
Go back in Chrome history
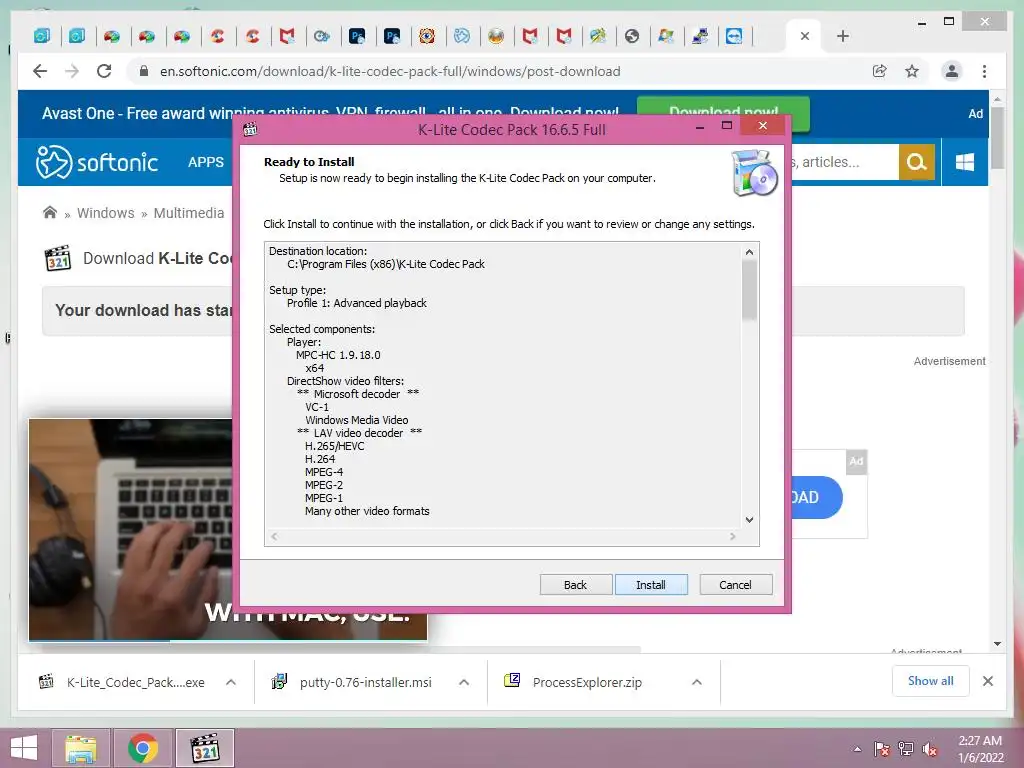click(x=40, y=71)
